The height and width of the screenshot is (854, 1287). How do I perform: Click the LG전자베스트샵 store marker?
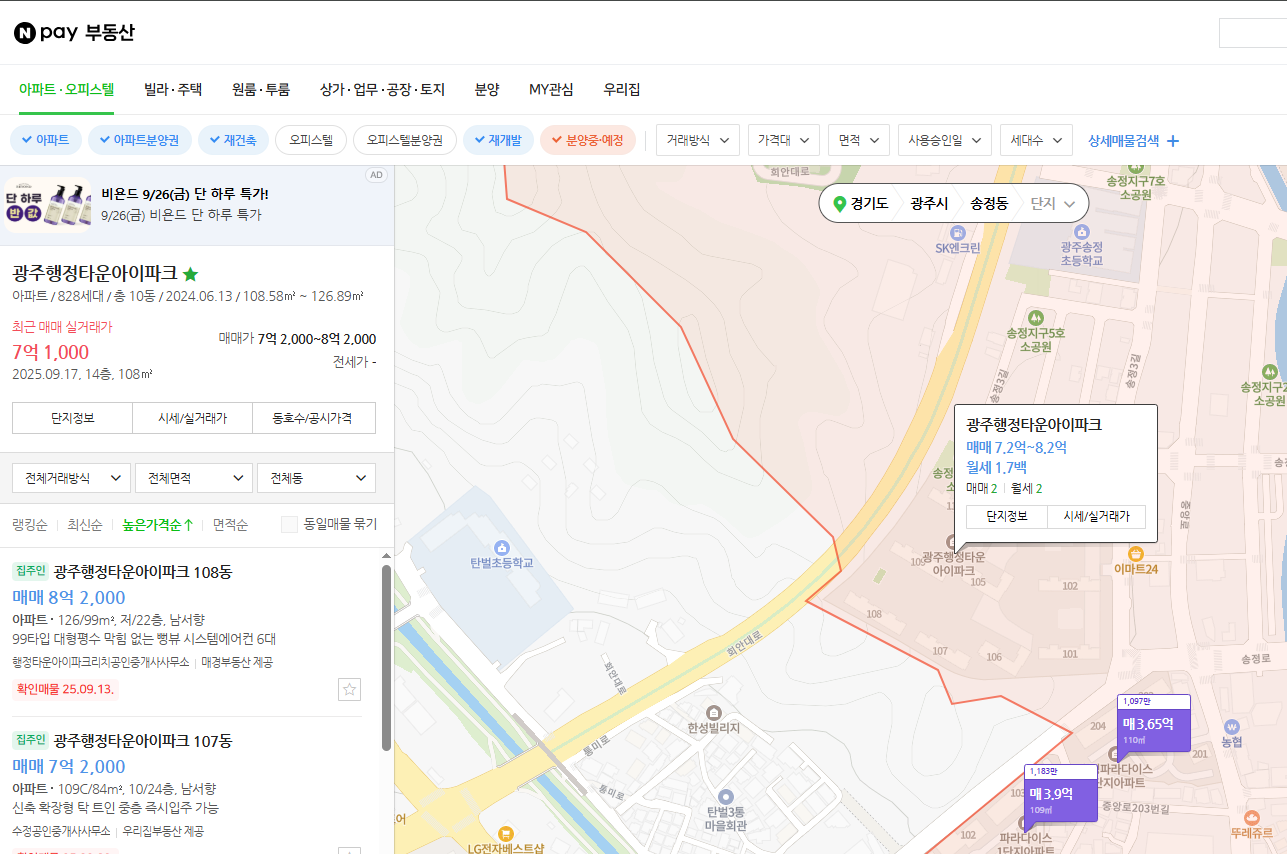point(506,833)
